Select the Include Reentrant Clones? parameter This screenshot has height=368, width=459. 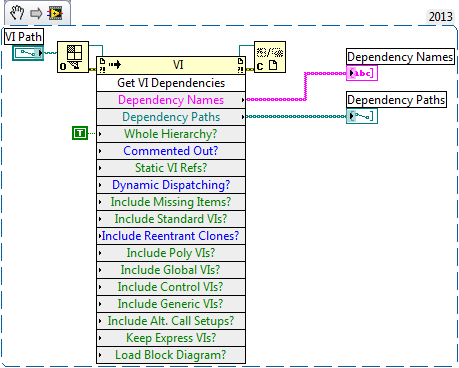pyautogui.click(x=171, y=236)
